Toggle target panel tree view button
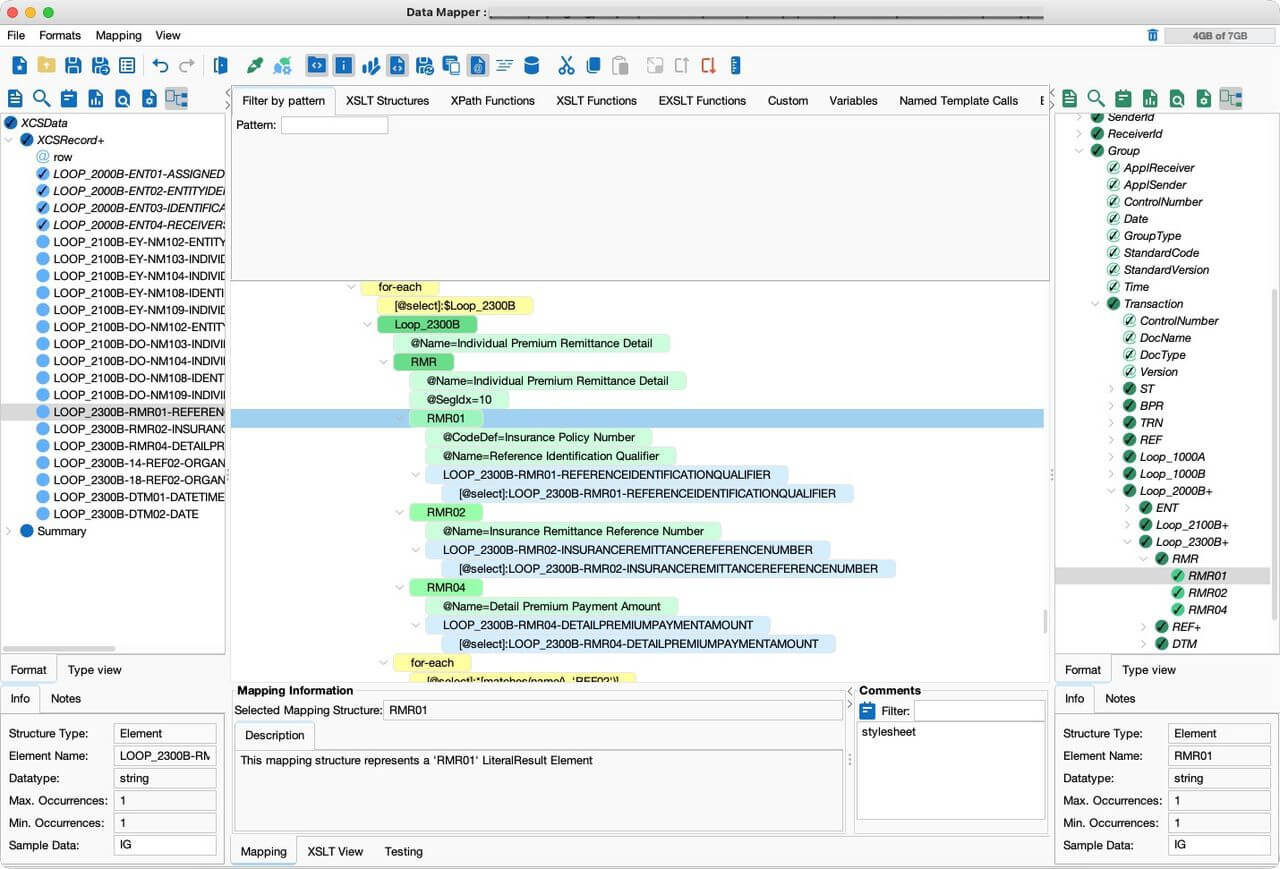This screenshot has width=1280, height=869. (1231, 98)
